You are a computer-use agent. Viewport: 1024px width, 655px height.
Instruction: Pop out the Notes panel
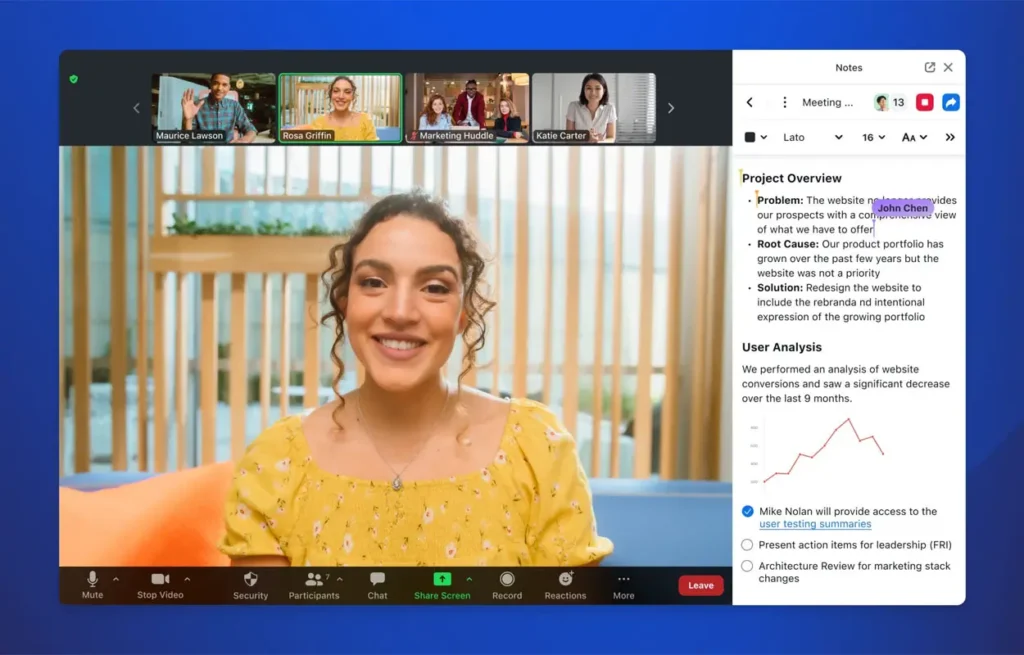click(x=929, y=68)
